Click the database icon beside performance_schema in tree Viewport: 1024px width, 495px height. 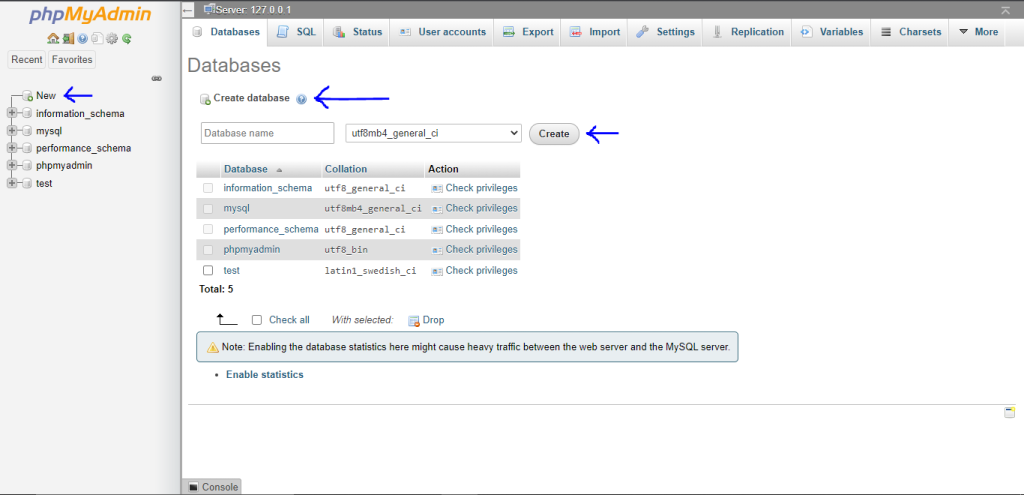click(x=27, y=148)
